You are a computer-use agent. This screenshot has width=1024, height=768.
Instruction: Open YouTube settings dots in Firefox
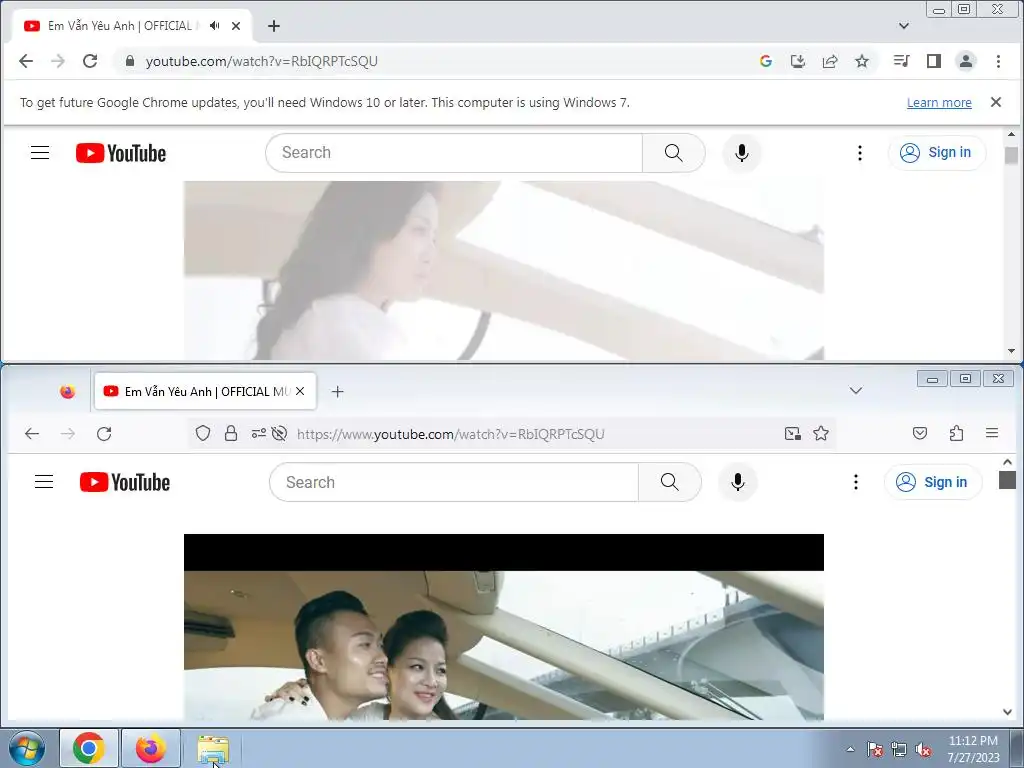point(856,482)
